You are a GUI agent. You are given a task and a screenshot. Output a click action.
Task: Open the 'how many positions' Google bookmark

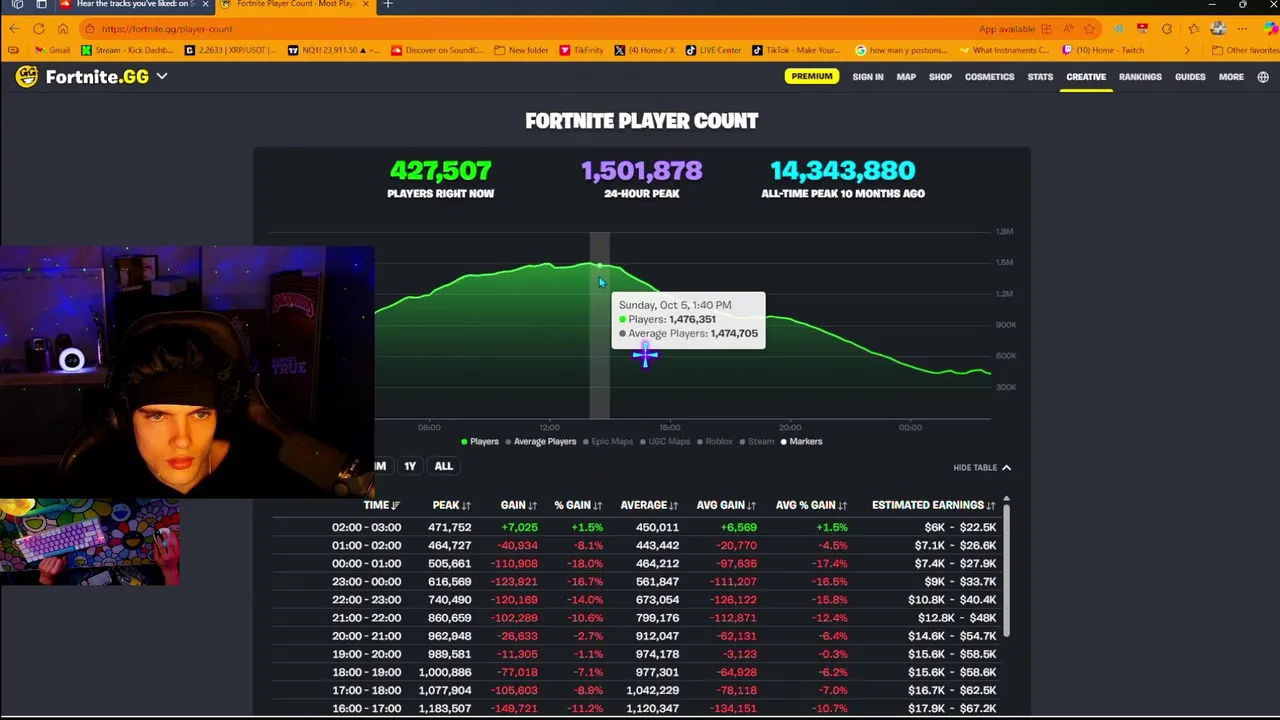[902, 50]
